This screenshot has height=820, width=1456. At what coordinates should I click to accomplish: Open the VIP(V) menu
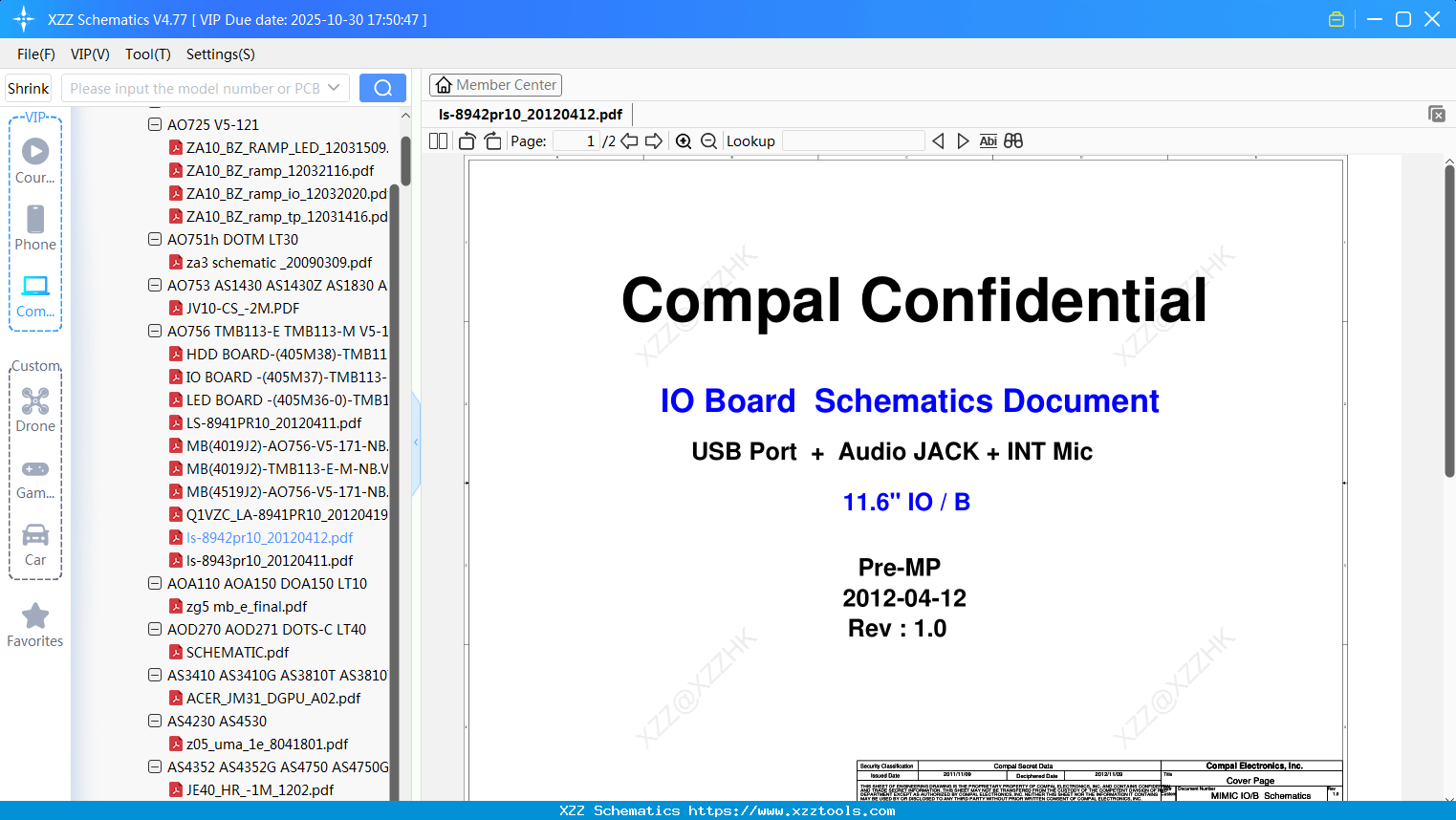[x=90, y=54]
